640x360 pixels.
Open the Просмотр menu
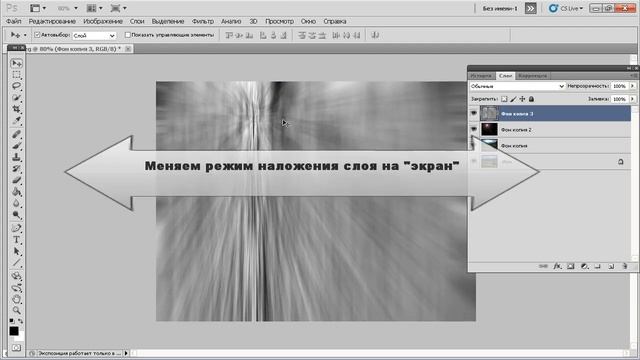point(279,21)
